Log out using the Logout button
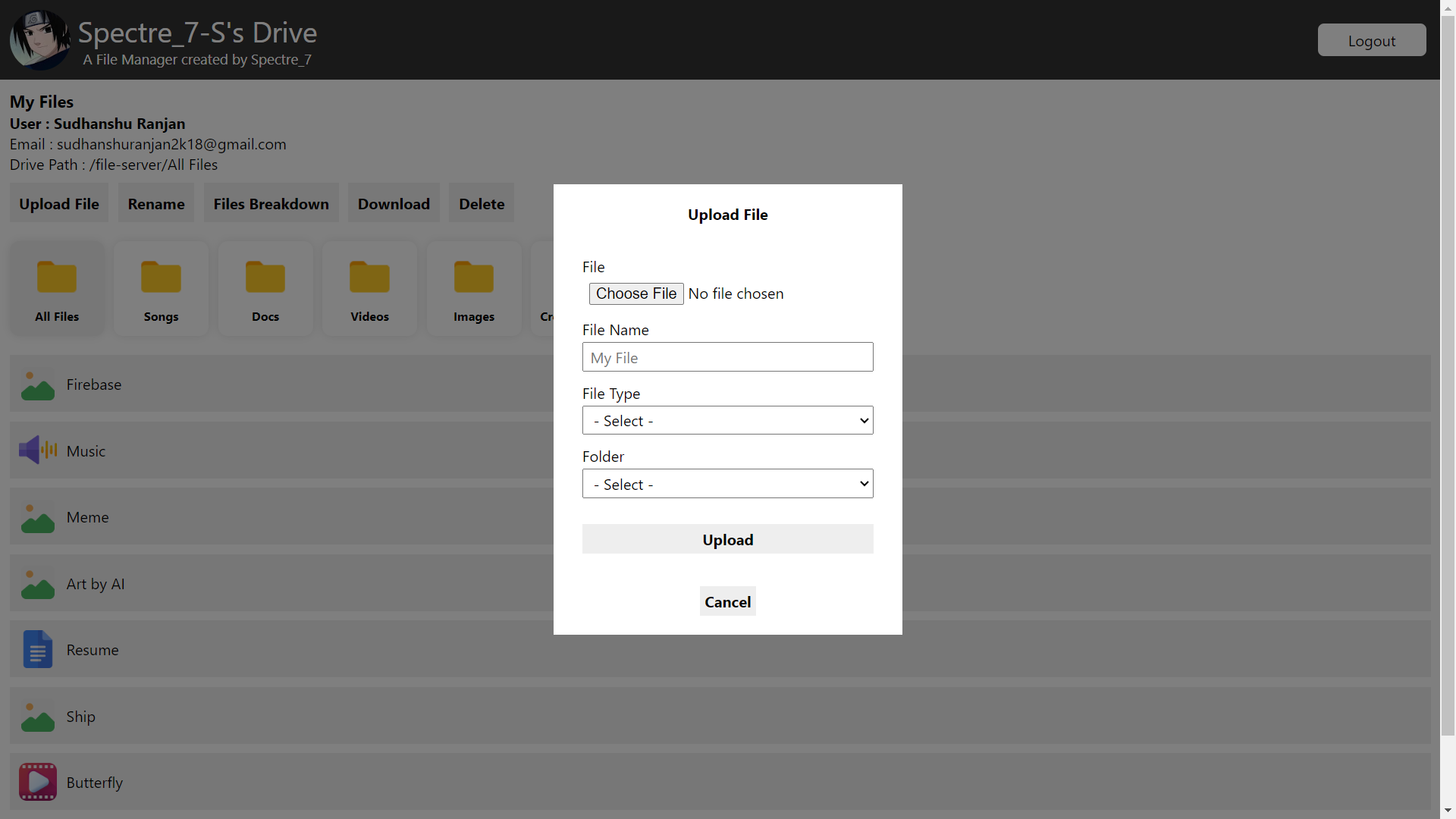 (x=1372, y=40)
